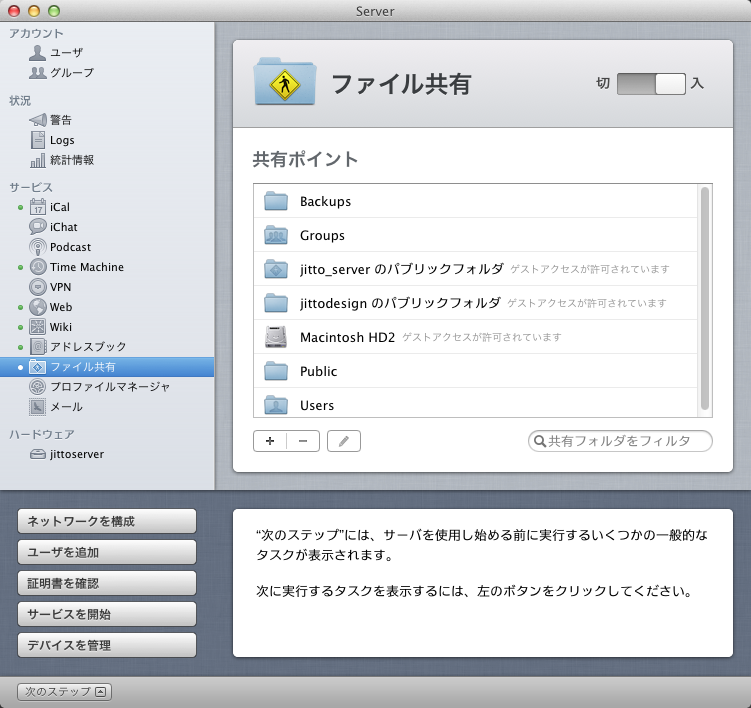Image resolution: width=751 pixels, height=708 pixels.
Task: Add a share point with plus button
Action: pyautogui.click(x=270, y=441)
